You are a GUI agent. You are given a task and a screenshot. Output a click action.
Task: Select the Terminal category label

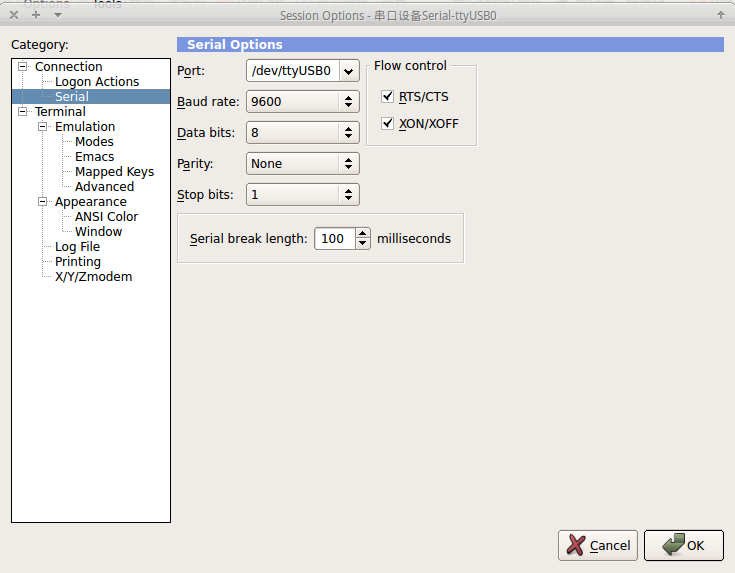[x=60, y=112]
